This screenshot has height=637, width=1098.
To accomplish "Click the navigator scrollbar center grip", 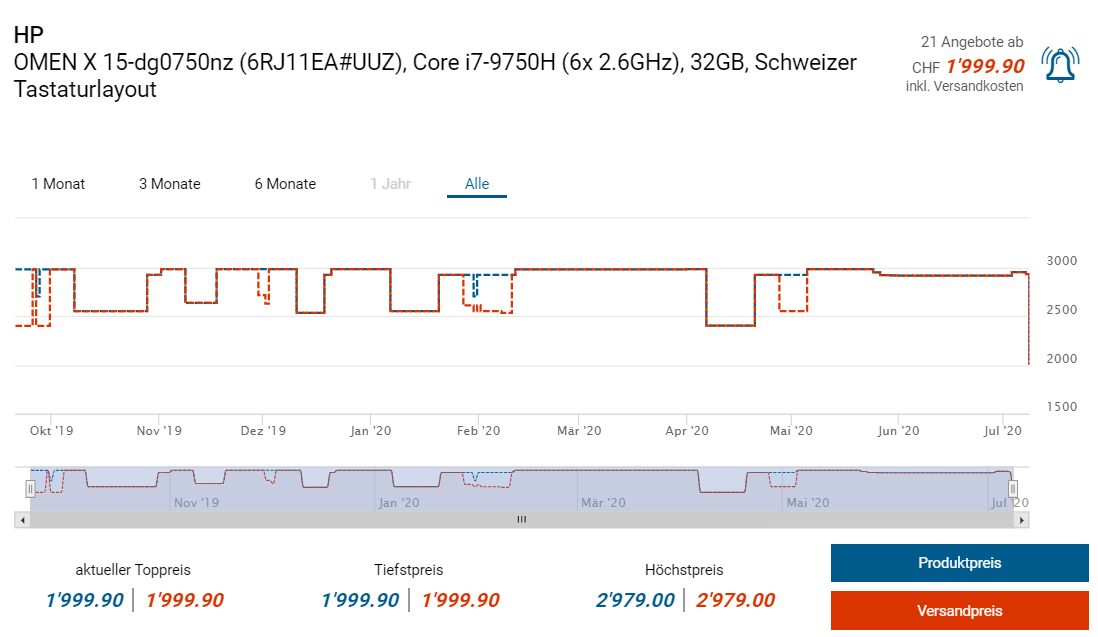I will [522, 519].
